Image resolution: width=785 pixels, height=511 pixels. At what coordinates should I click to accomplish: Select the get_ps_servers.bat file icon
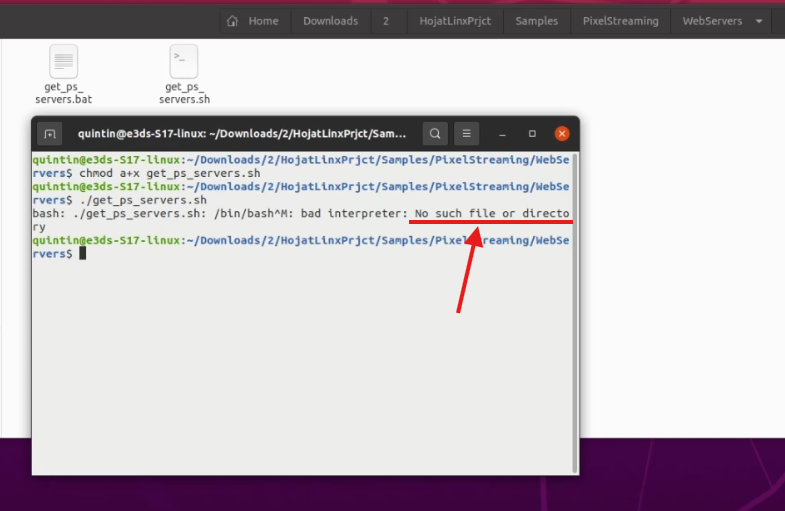63,62
